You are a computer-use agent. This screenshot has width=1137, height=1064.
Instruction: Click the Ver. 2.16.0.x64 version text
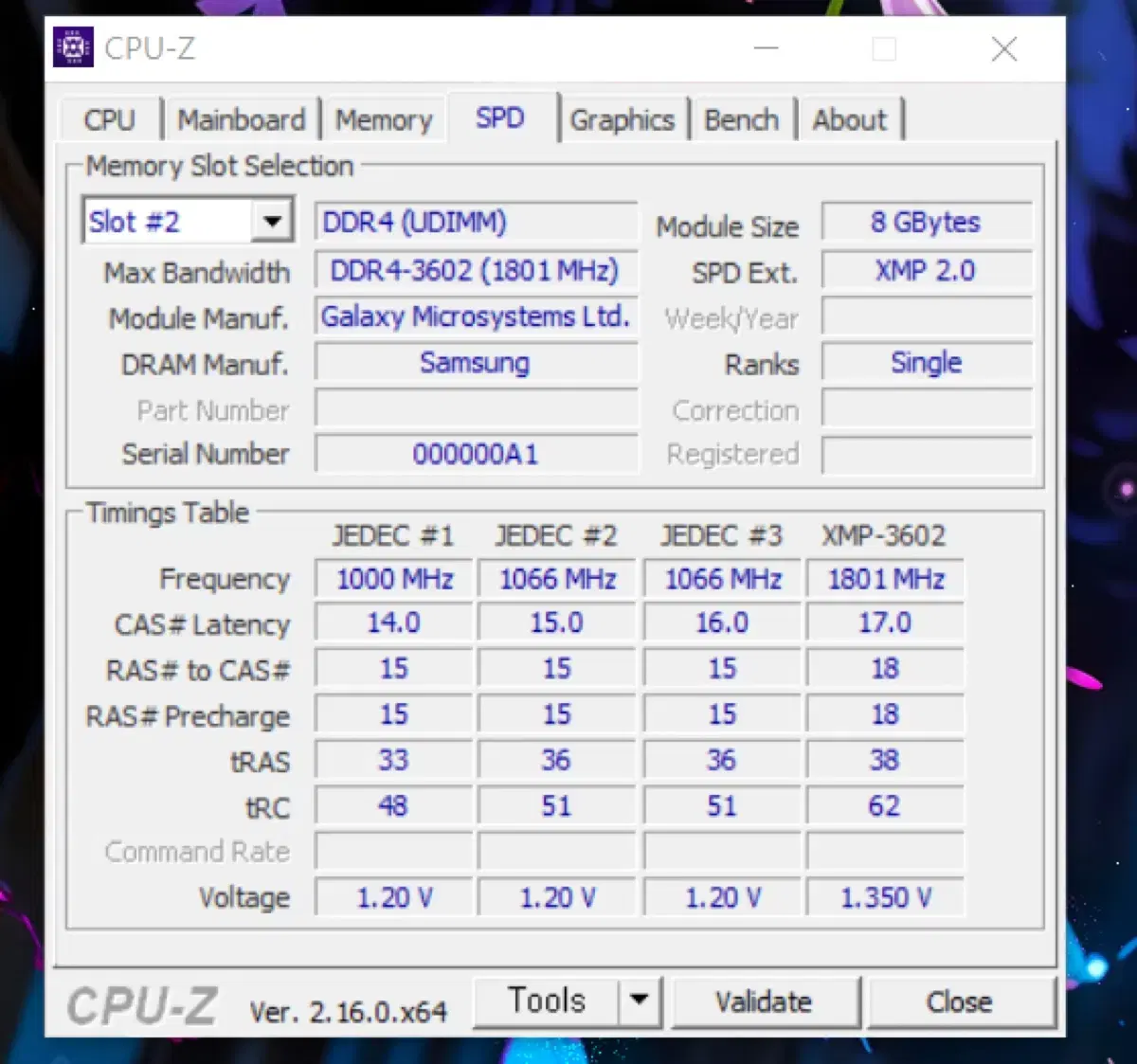coord(348,1012)
